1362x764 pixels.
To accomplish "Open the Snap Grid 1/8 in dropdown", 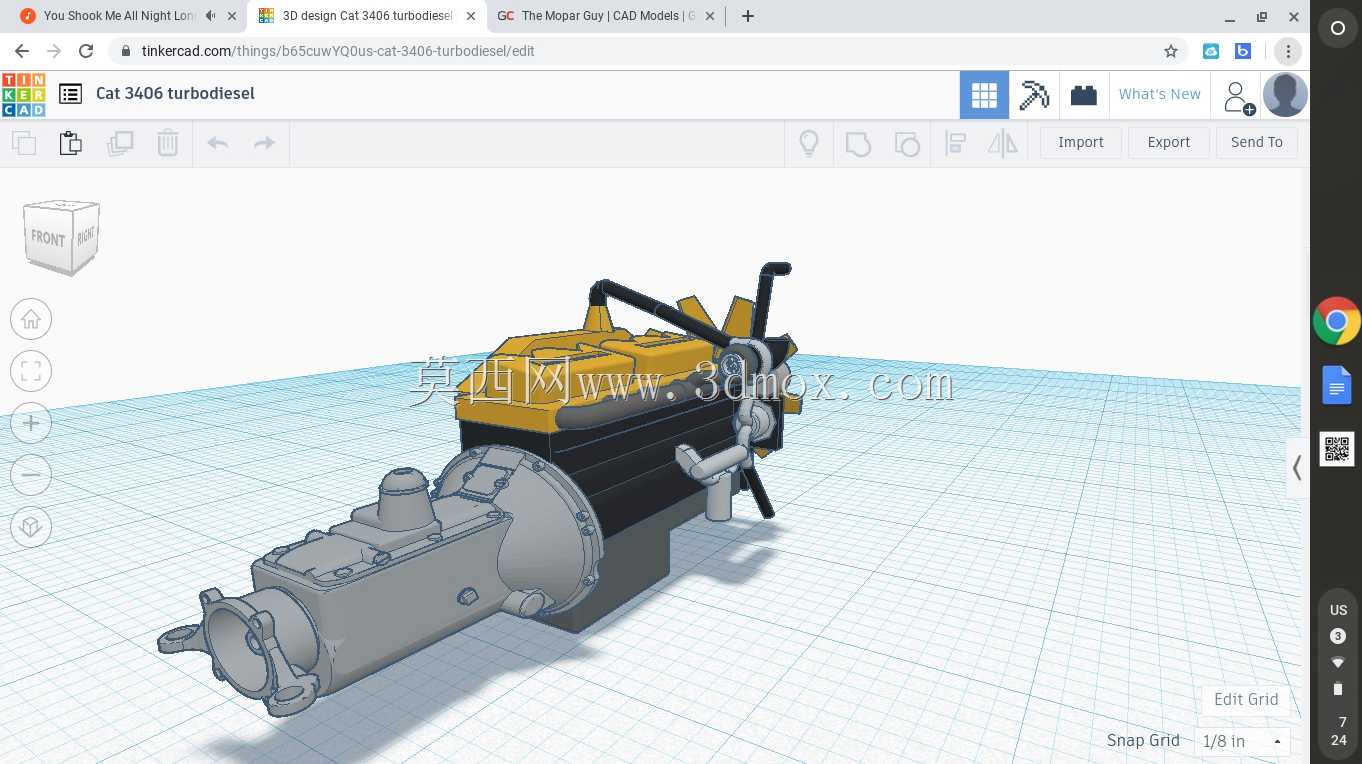I will pyautogui.click(x=1242, y=741).
